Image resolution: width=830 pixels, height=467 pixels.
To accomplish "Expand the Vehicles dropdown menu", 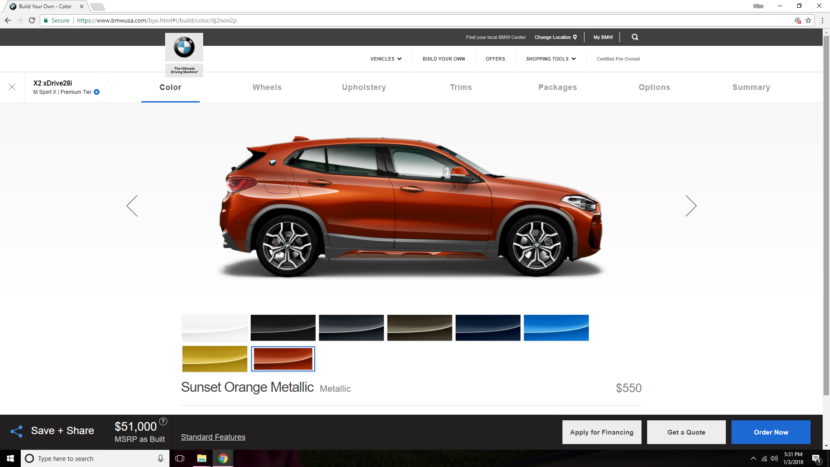I will pos(386,59).
